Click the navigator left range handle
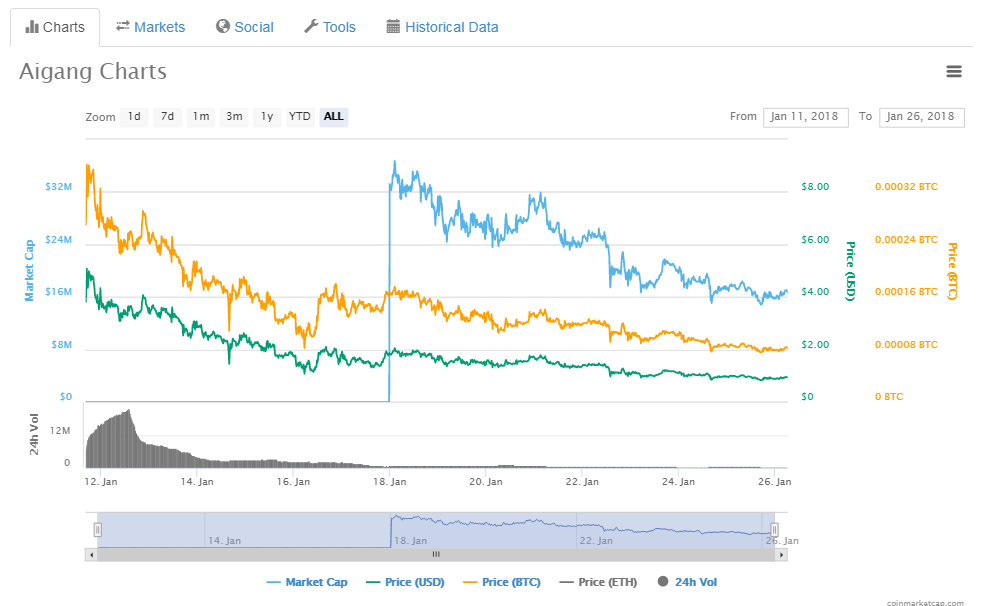 tap(98, 530)
